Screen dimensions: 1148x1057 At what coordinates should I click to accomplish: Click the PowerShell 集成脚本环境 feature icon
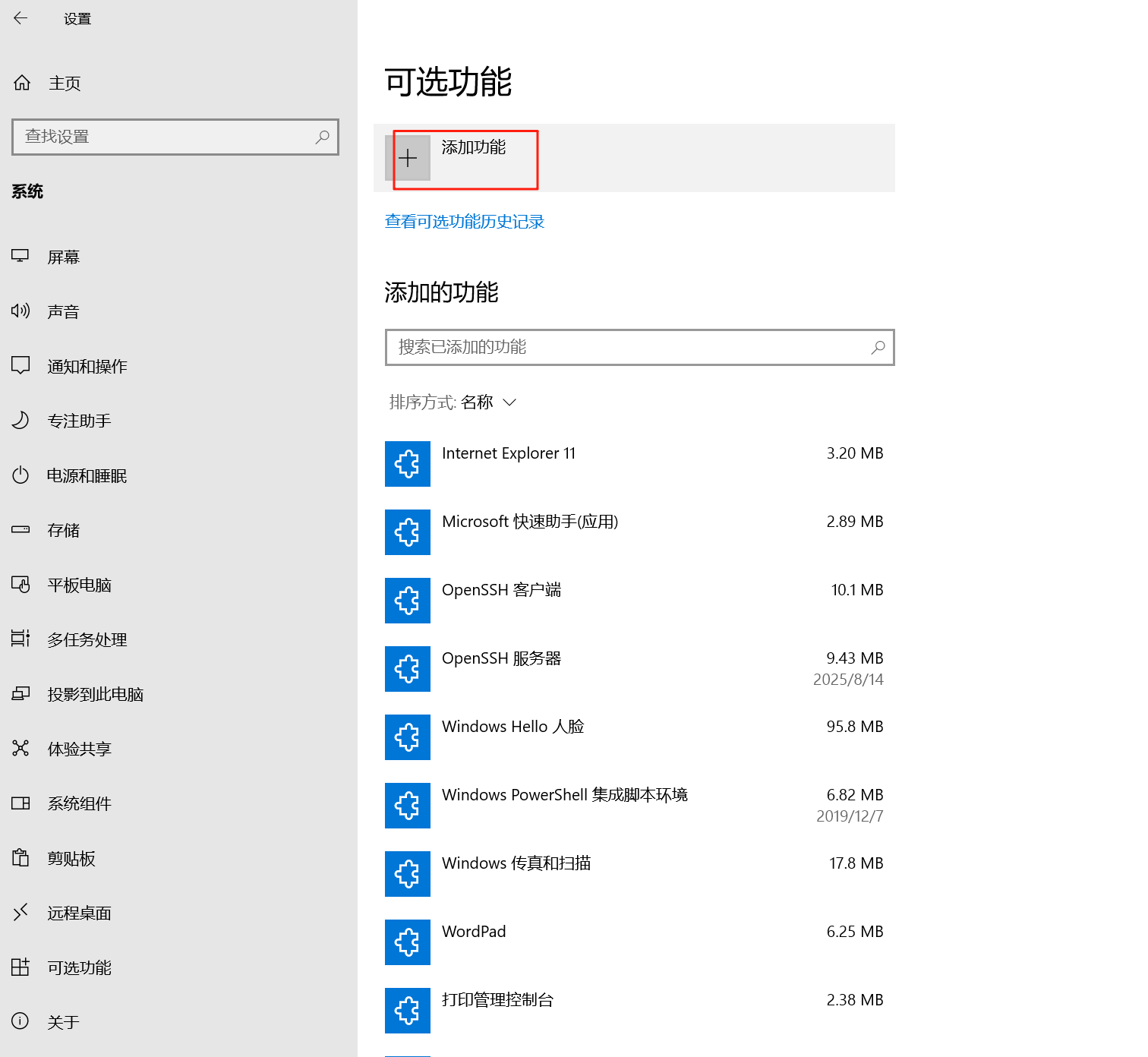pyautogui.click(x=408, y=806)
